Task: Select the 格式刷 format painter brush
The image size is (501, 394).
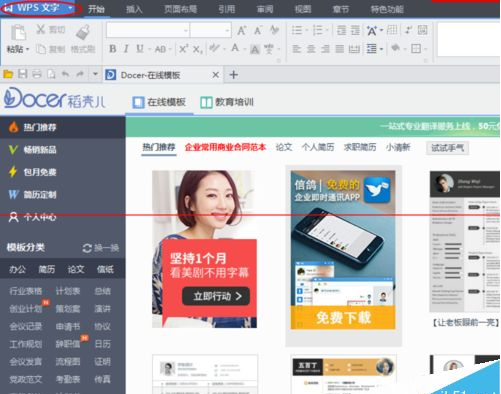Action: 83,33
